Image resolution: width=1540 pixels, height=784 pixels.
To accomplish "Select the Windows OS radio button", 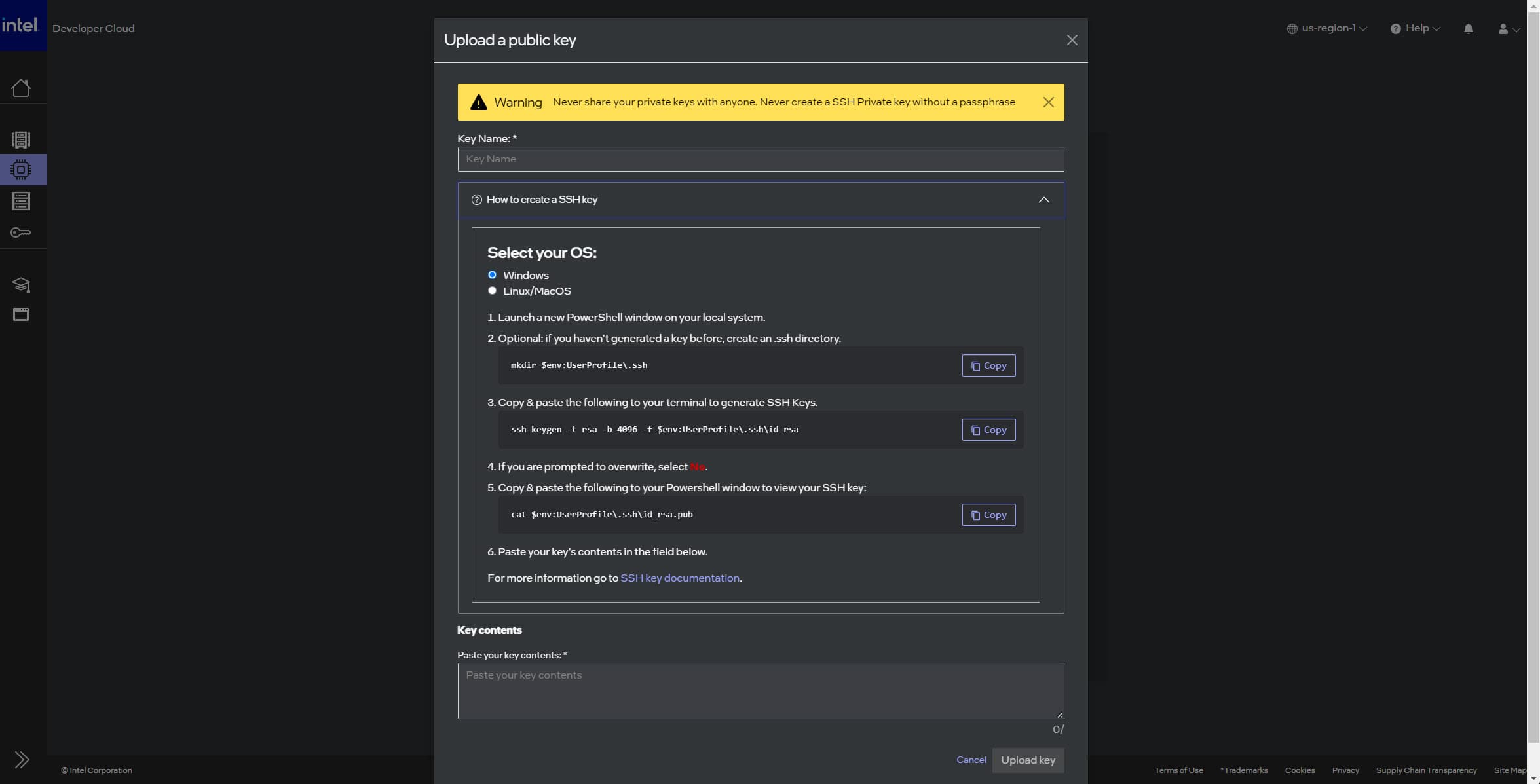I will (x=492, y=275).
